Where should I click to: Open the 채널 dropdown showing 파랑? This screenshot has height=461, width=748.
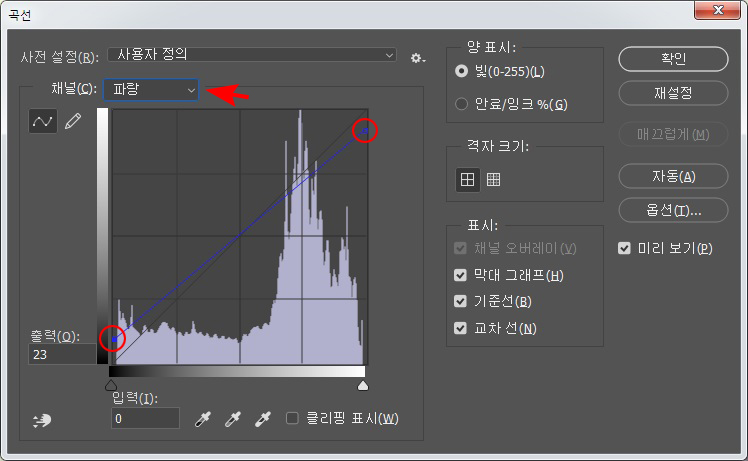(x=151, y=90)
